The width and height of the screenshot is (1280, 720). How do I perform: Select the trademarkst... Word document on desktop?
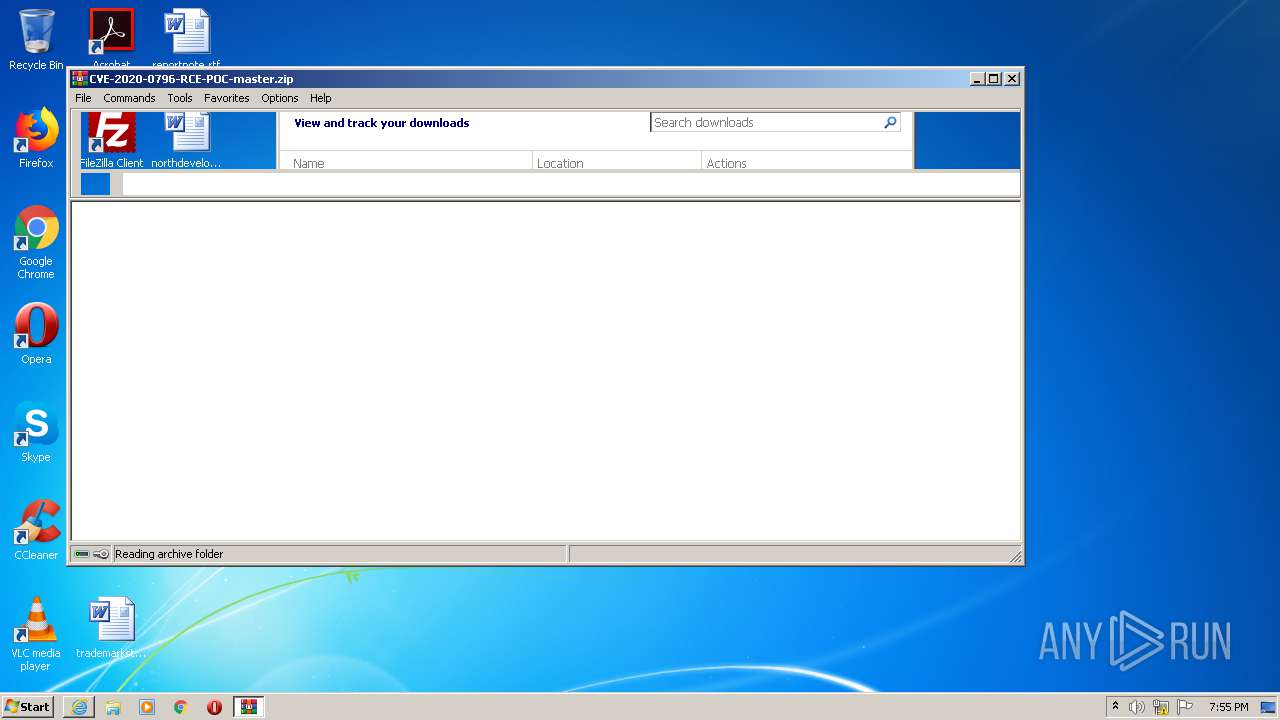tap(111, 628)
